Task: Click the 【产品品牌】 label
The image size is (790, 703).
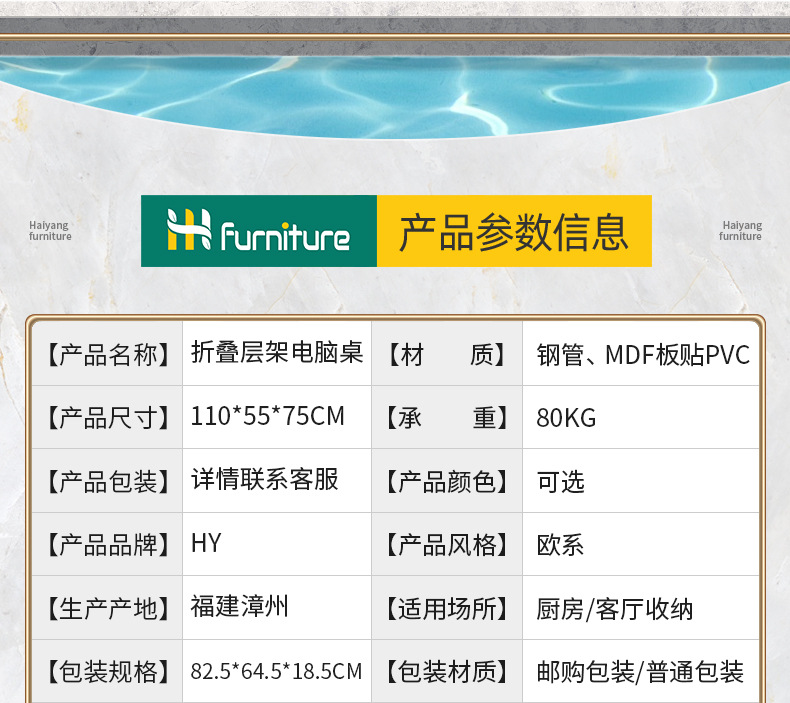Action: tap(107, 545)
